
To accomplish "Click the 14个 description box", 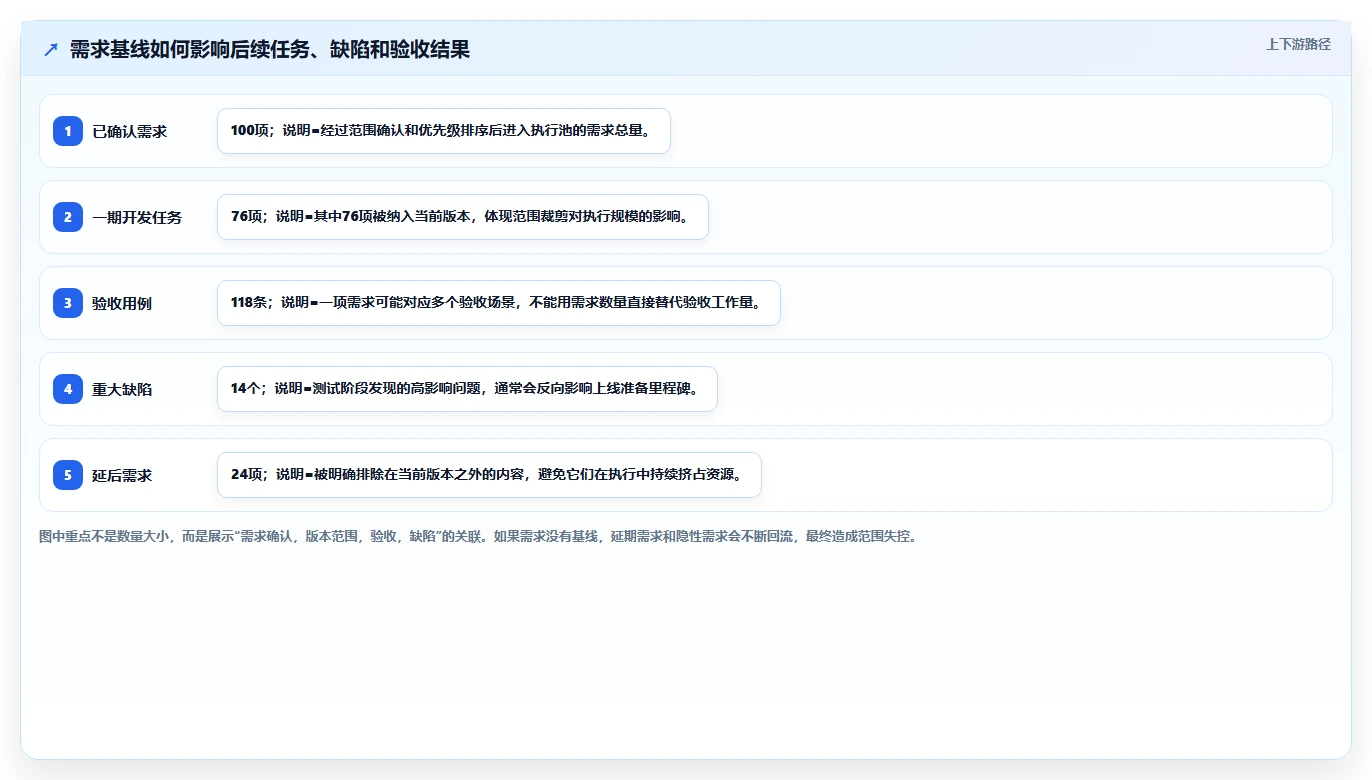I will point(467,389).
